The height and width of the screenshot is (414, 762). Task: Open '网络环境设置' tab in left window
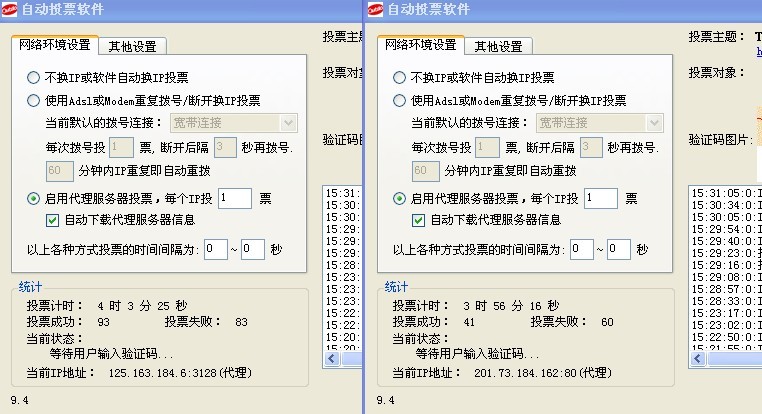pos(55,45)
